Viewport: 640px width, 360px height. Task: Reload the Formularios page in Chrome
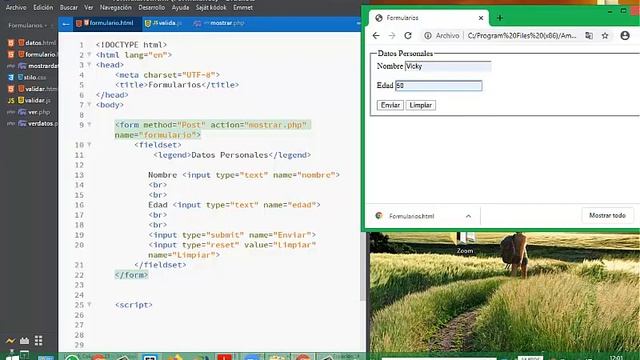408,36
